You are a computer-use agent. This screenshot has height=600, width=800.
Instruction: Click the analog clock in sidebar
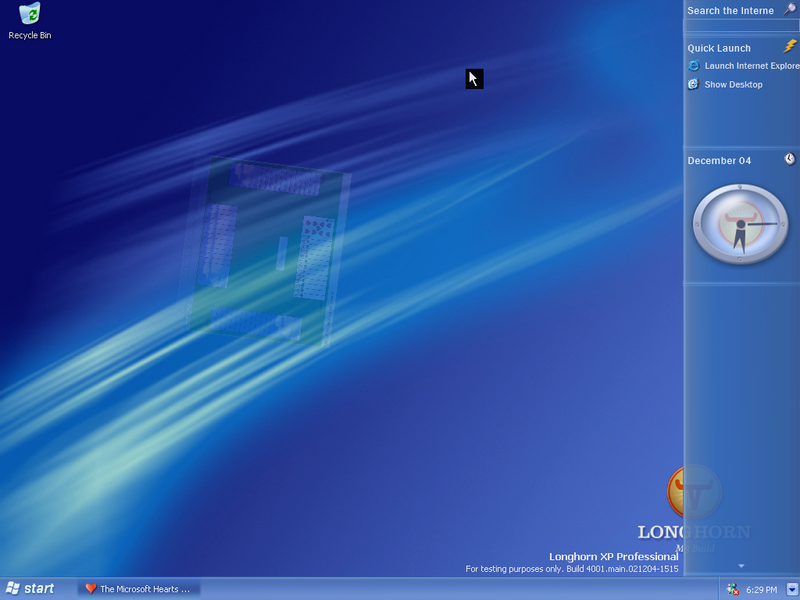click(740, 224)
